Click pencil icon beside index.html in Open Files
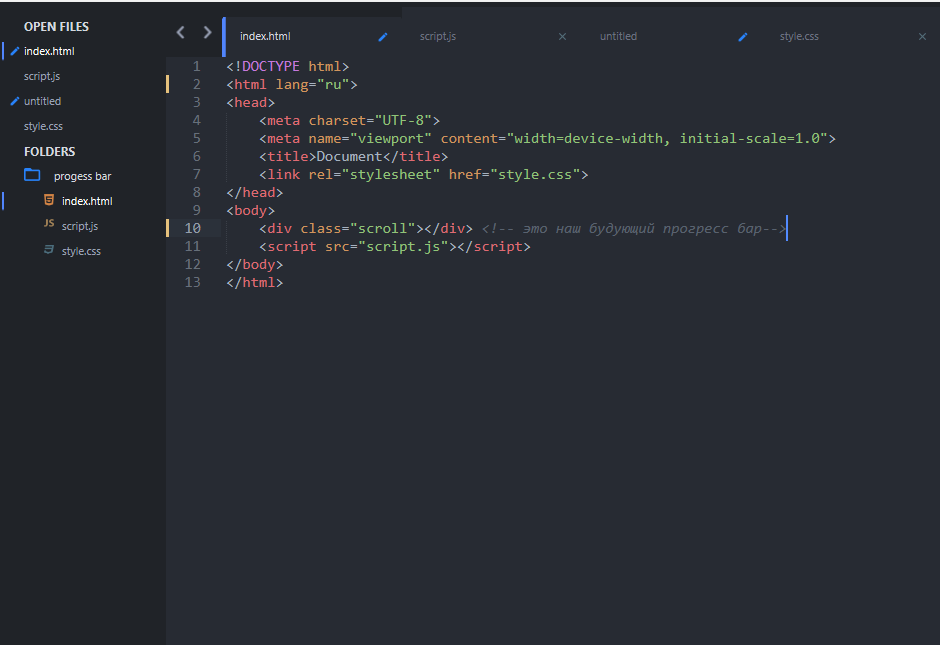Screen dimensions: 940x645 tap(14, 51)
